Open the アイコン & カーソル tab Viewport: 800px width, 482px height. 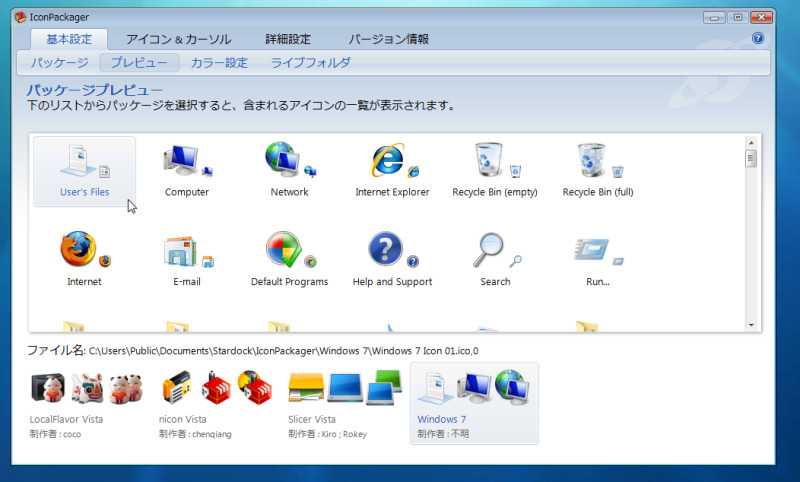pos(178,39)
